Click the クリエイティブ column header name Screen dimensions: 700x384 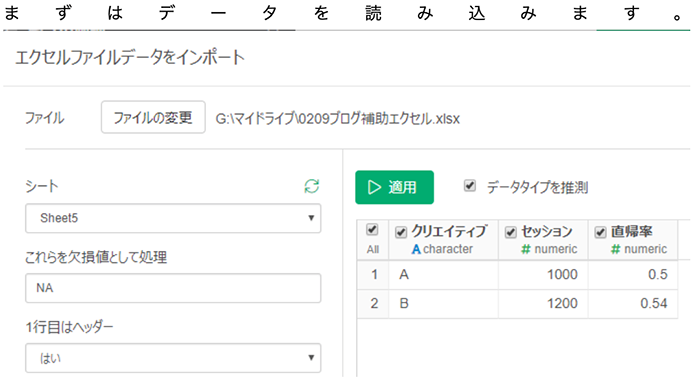click(449, 231)
